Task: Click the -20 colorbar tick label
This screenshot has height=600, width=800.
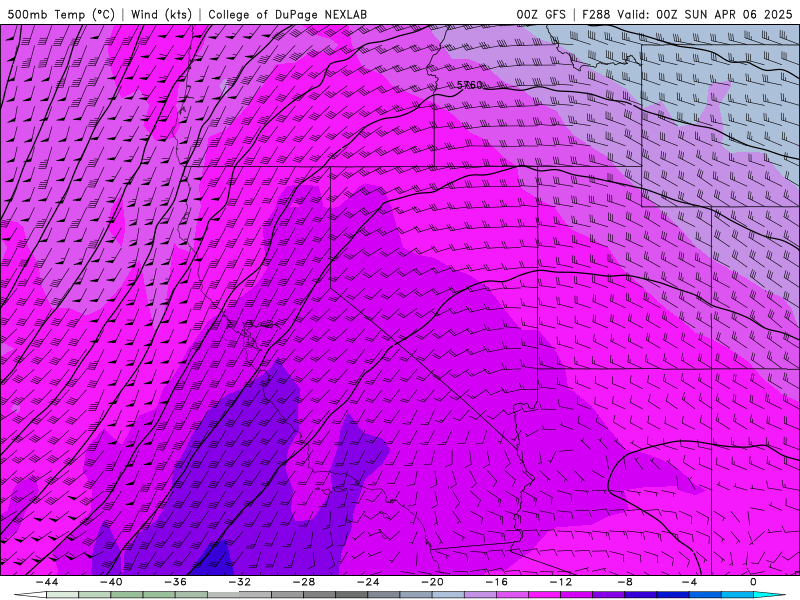Action: pos(432,582)
